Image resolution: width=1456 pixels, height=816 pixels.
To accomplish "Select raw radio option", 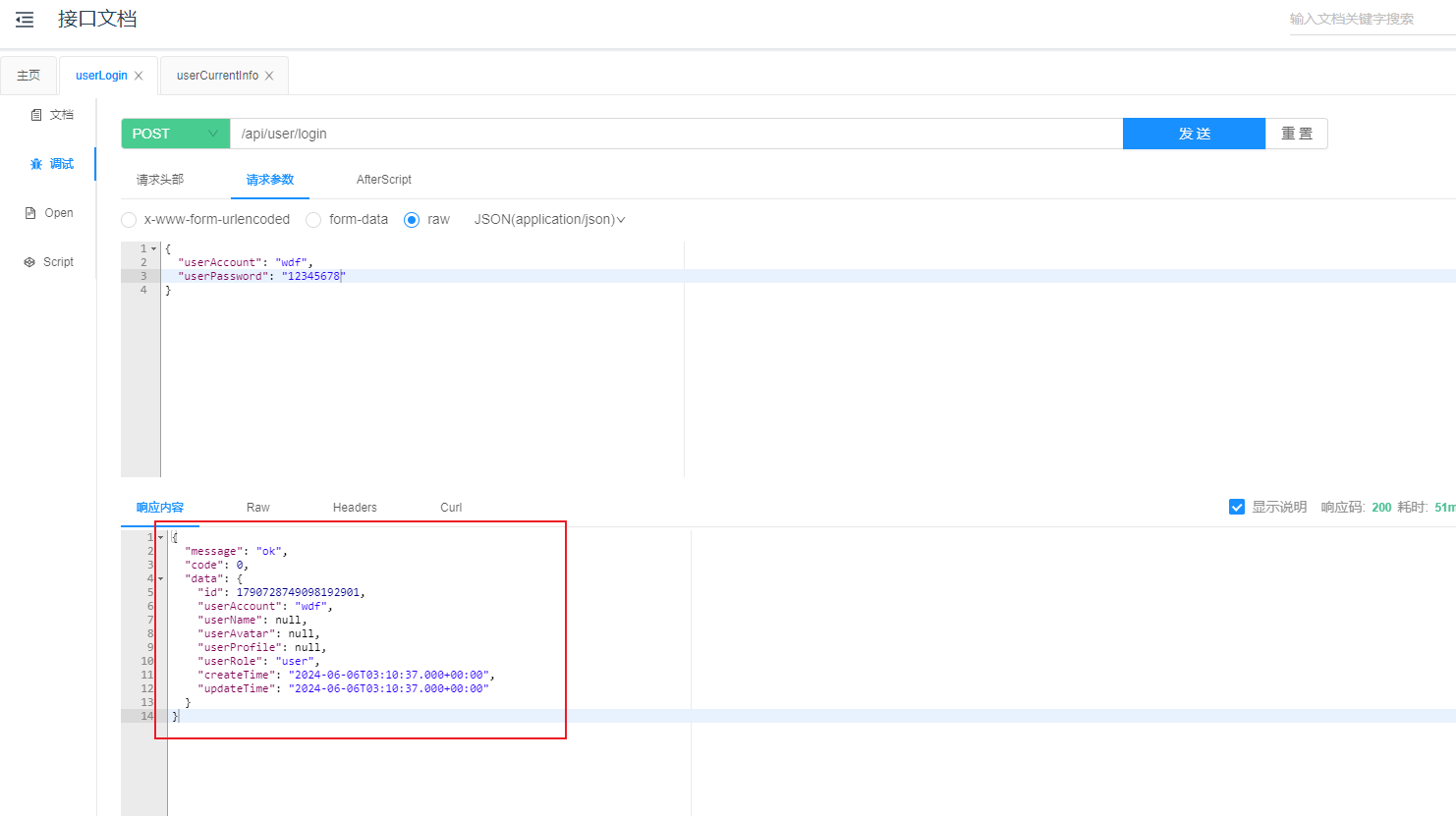I will [412, 220].
